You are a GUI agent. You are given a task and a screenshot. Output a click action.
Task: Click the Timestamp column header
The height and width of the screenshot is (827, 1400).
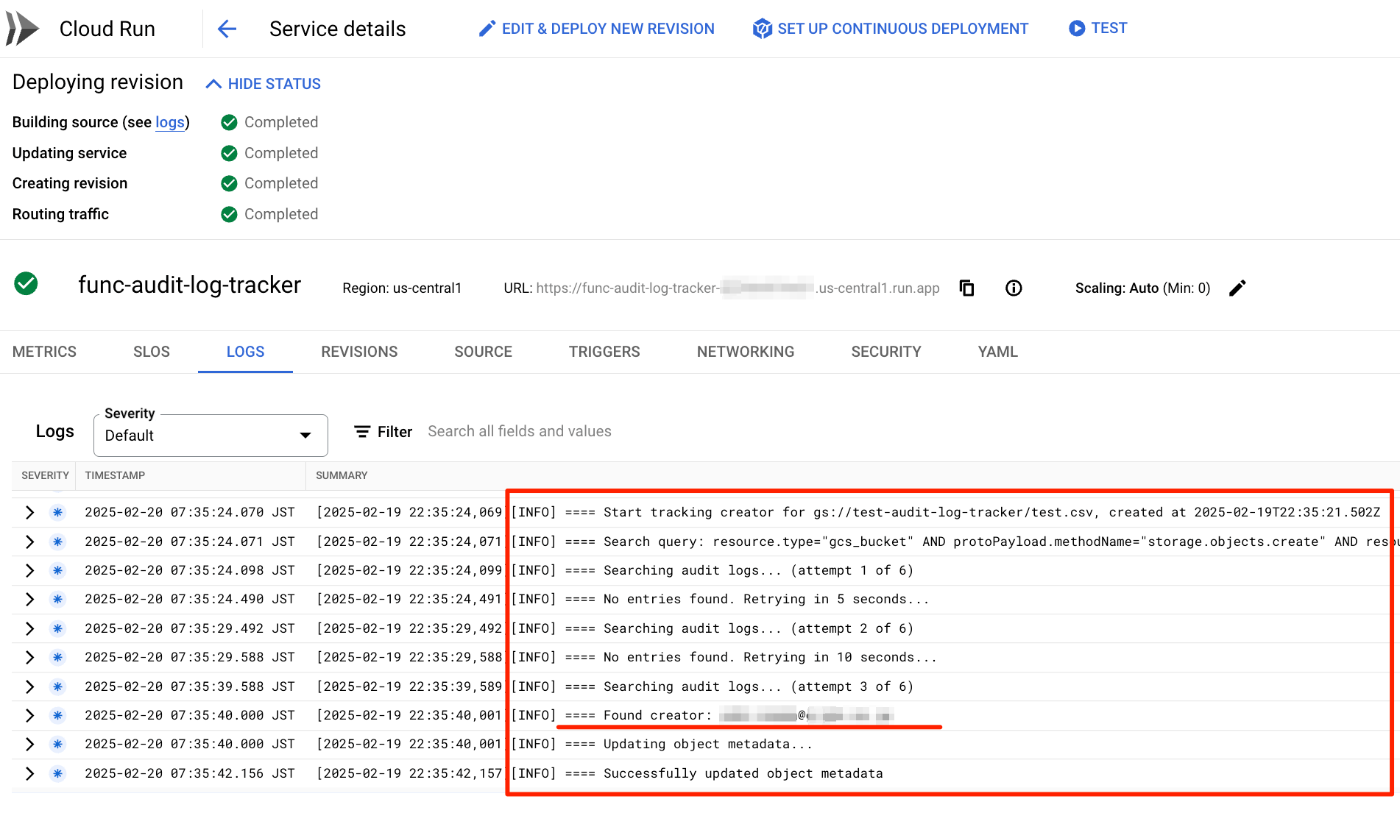tap(116, 475)
